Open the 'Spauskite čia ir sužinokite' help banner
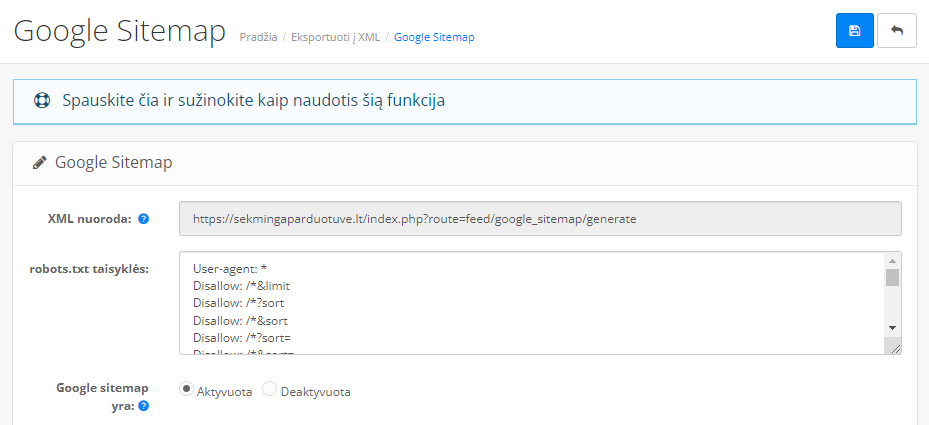929x425 pixels. (465, 101)
